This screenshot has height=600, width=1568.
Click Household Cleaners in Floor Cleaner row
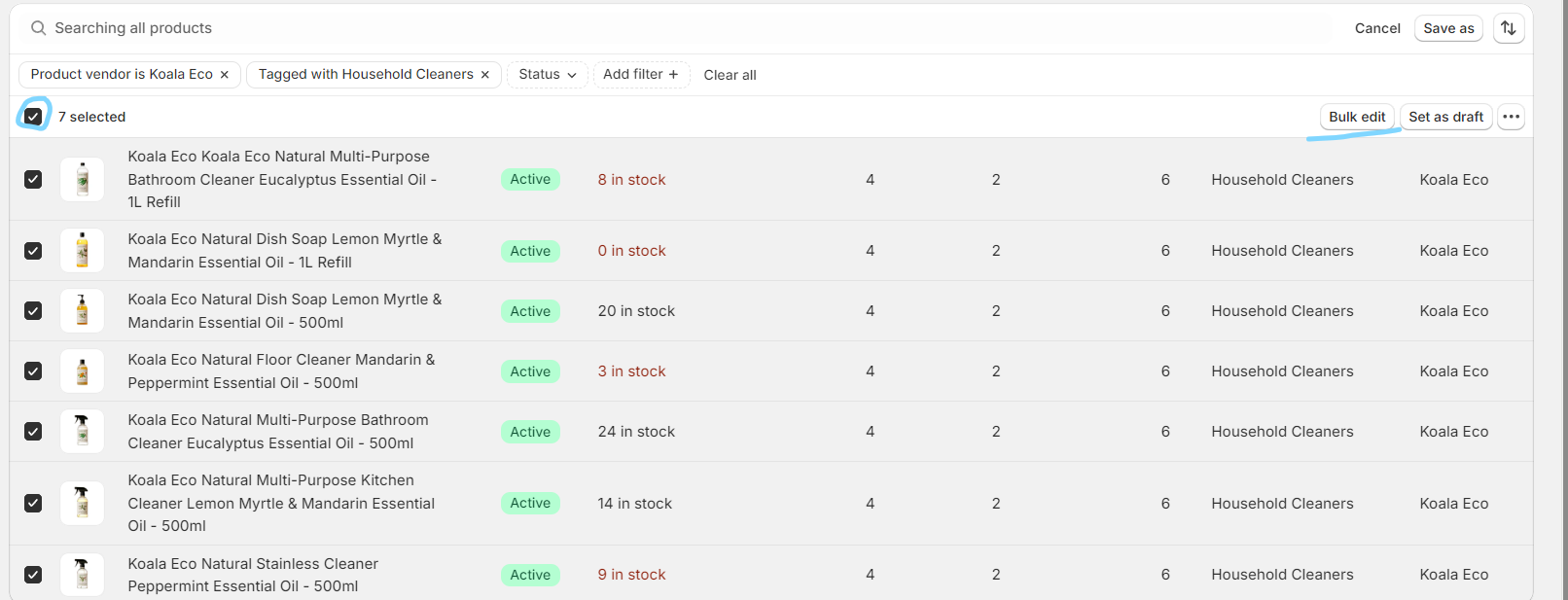[x=1282, y=371]
